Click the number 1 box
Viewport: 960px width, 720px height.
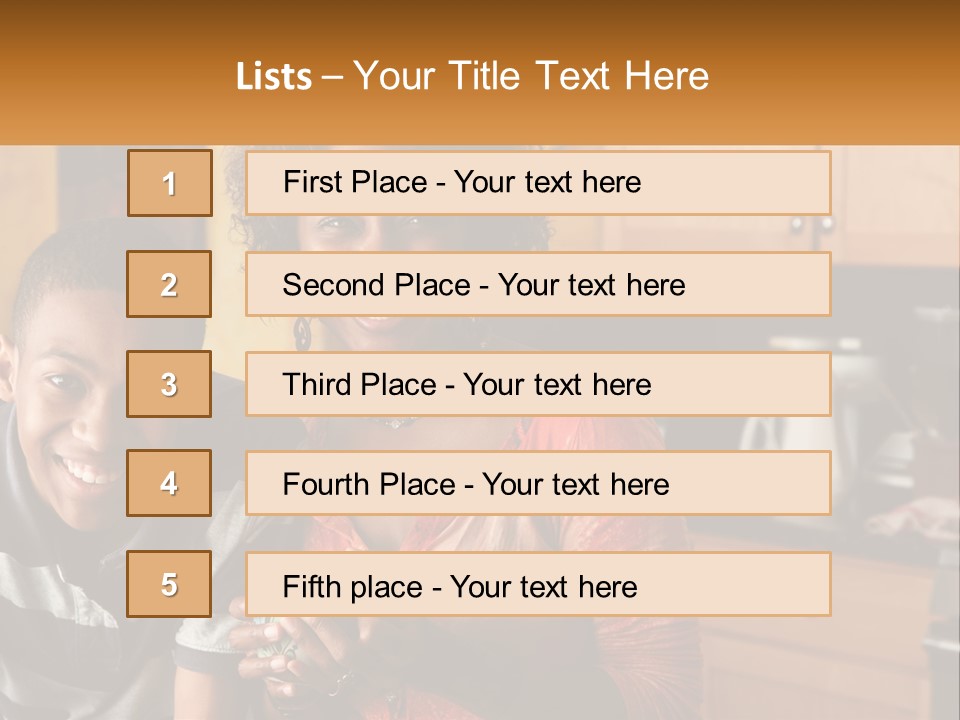pyautogui.click(x=170, y=183)
